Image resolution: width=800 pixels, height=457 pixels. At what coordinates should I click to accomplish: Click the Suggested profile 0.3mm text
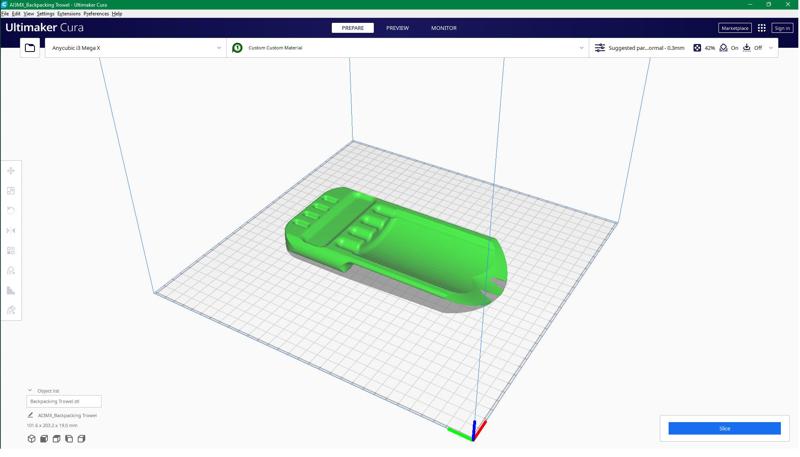point(646,48)
